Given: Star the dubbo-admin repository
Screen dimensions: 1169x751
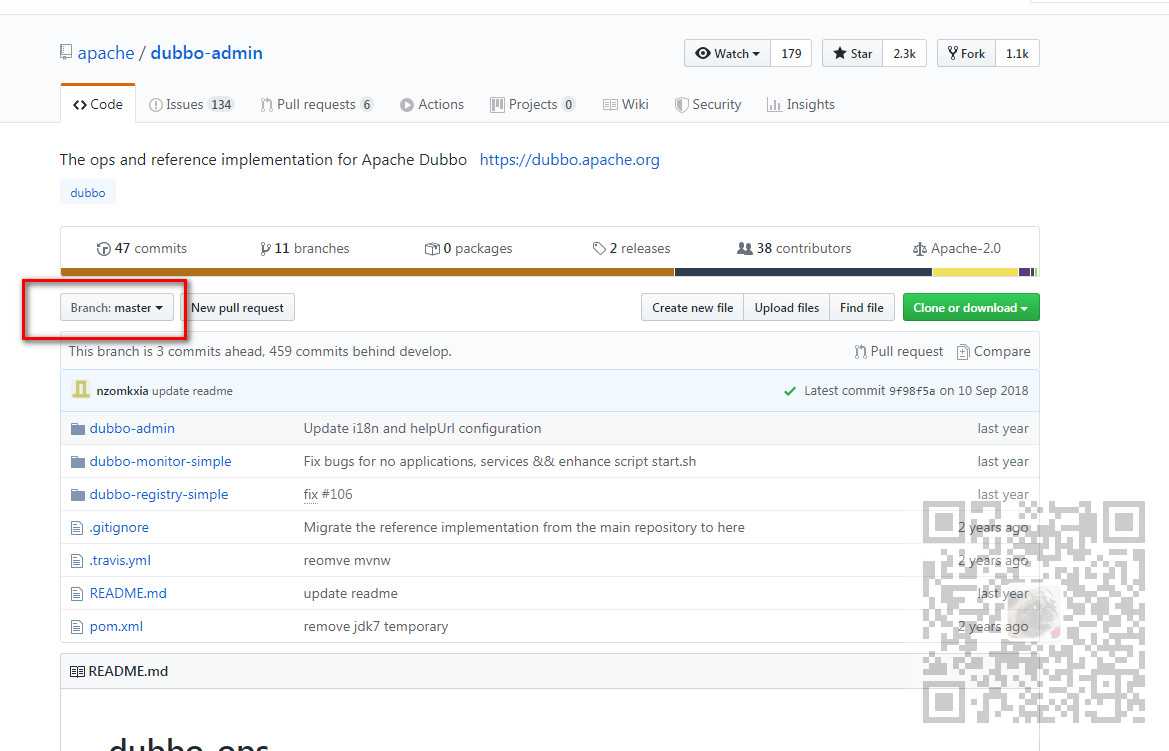Looking at the screenshot, I should [853, 53].
